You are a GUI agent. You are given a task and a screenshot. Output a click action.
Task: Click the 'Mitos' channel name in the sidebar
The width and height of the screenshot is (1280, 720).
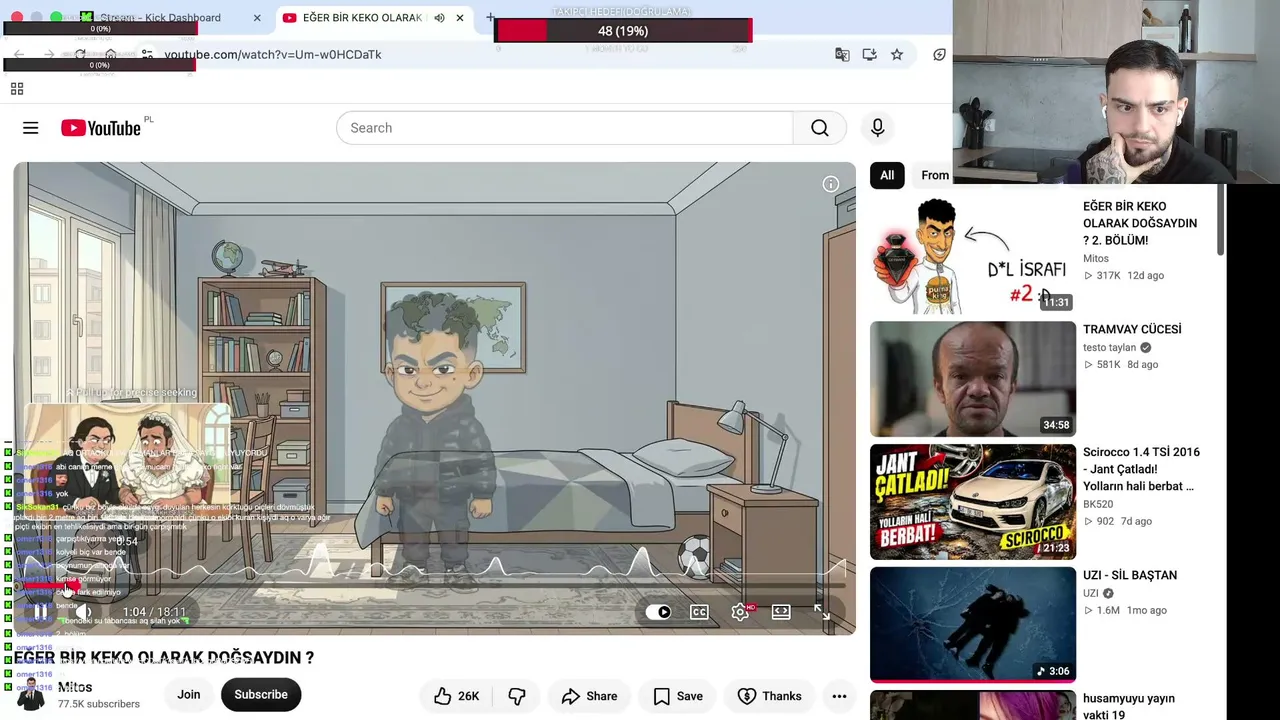click(1096, 258)
